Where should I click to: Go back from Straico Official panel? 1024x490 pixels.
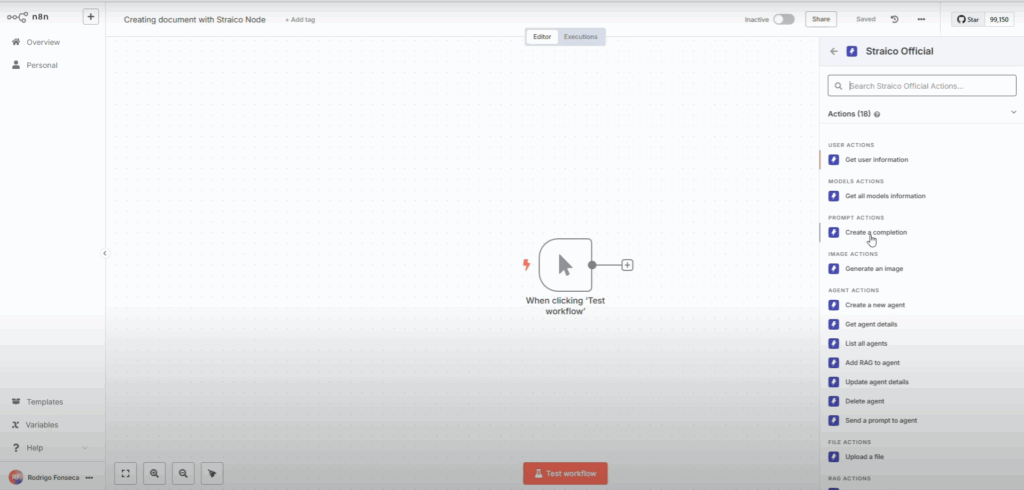tap(833, 51)
